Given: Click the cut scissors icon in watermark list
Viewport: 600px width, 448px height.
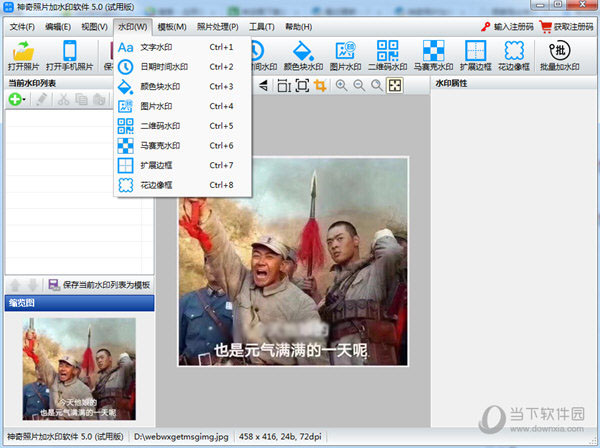Looking at the screenshot, I should [x=63, y=99].
